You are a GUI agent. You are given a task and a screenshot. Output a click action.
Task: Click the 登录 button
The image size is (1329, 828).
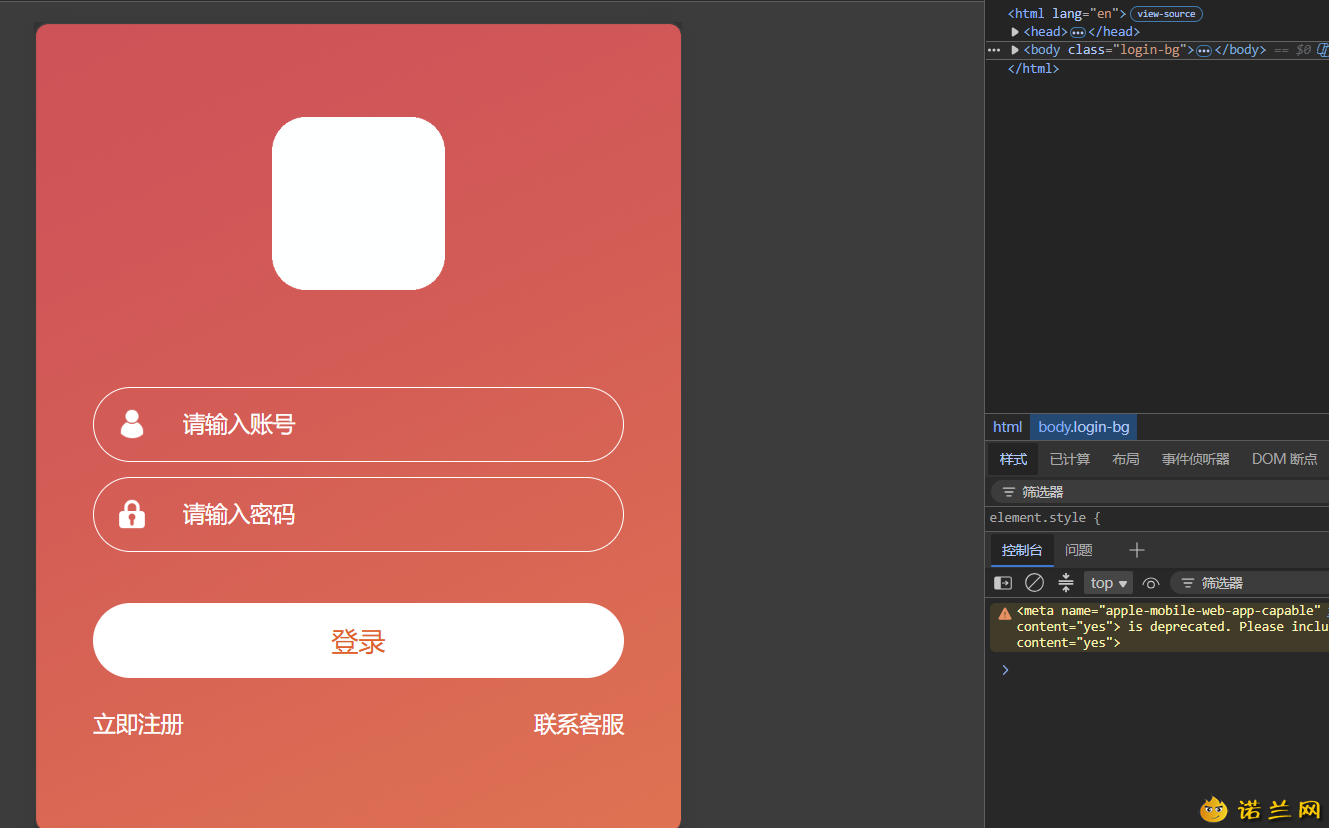click(x=358, y=641)
